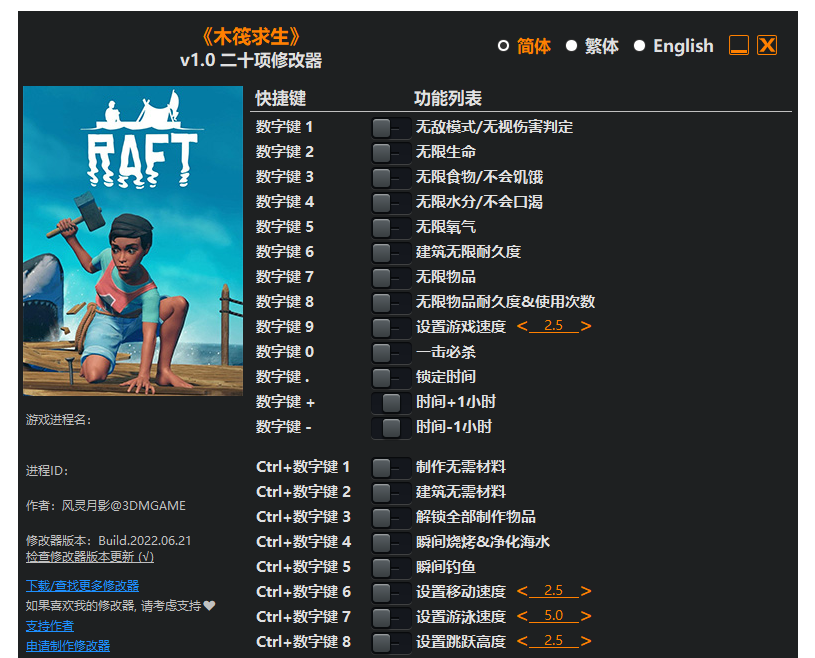
Task: Toggle 制作无需材料 switch
Action: pyautogui.click(x=391, y=467)
